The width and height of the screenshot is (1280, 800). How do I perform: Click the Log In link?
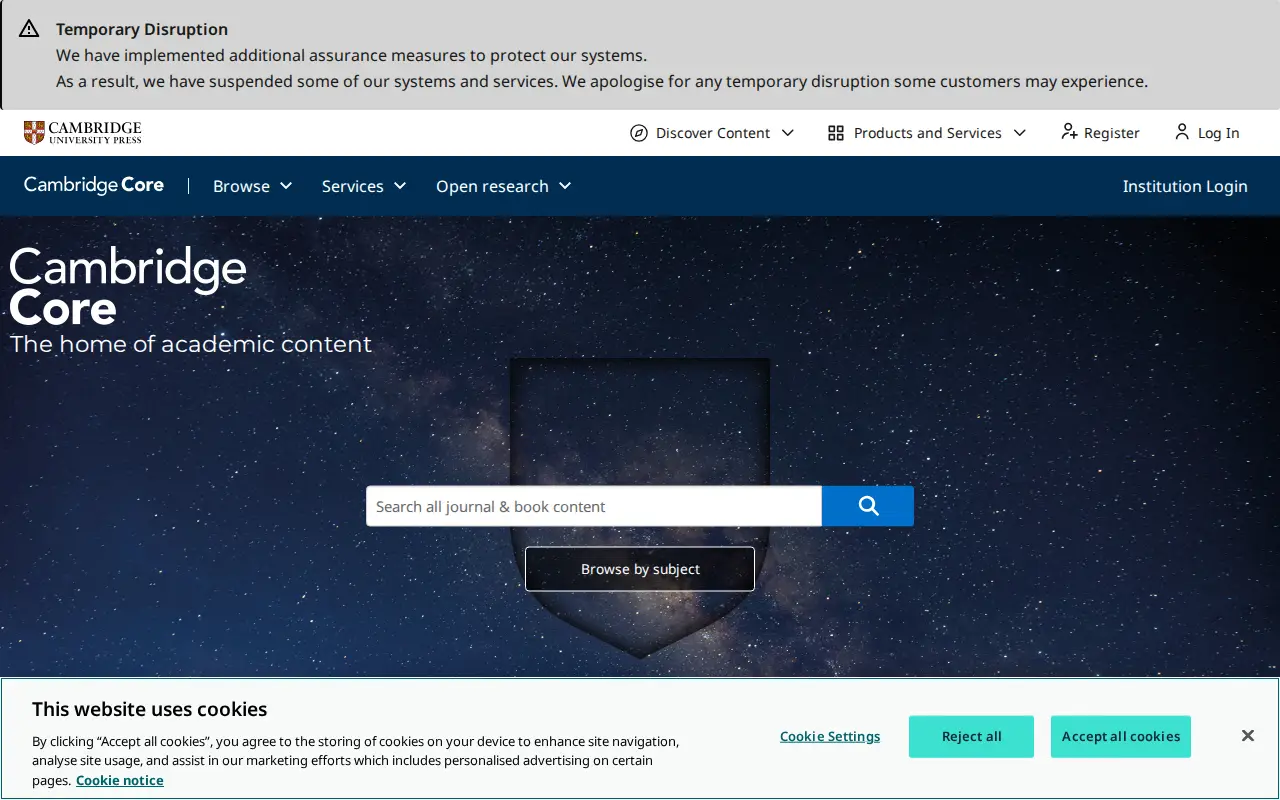1207,133
